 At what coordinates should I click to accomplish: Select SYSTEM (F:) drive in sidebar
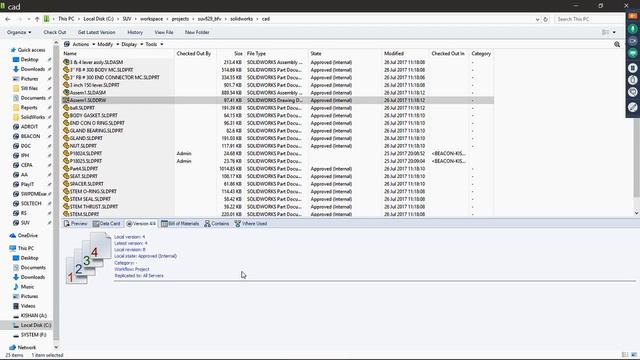(x=33, y=335)
